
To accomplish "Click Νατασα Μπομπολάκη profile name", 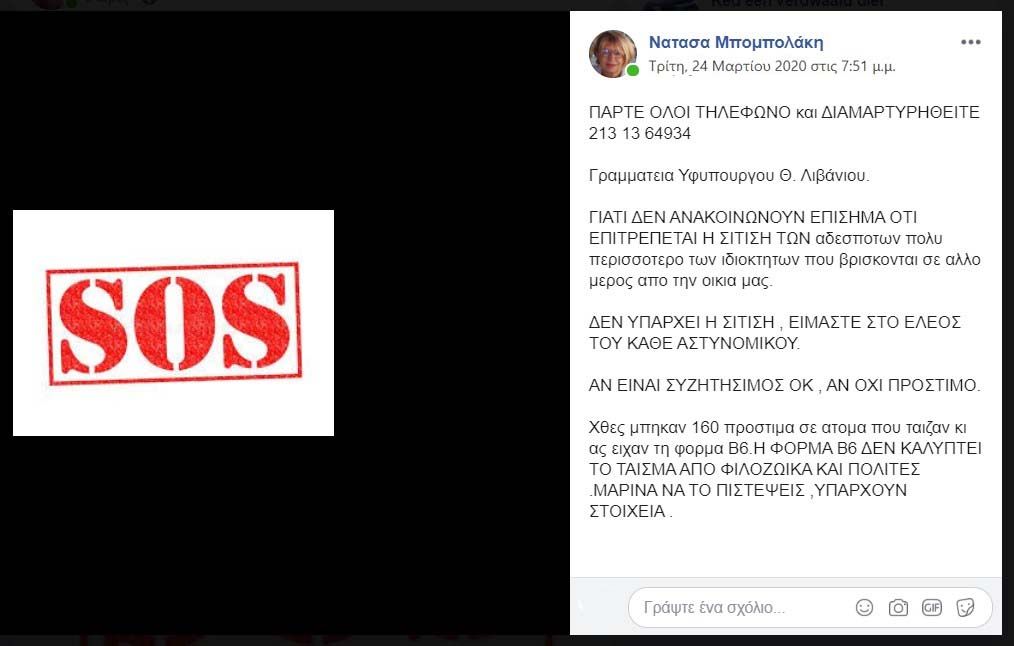I will pyautogui.click(x=736, y=43).
